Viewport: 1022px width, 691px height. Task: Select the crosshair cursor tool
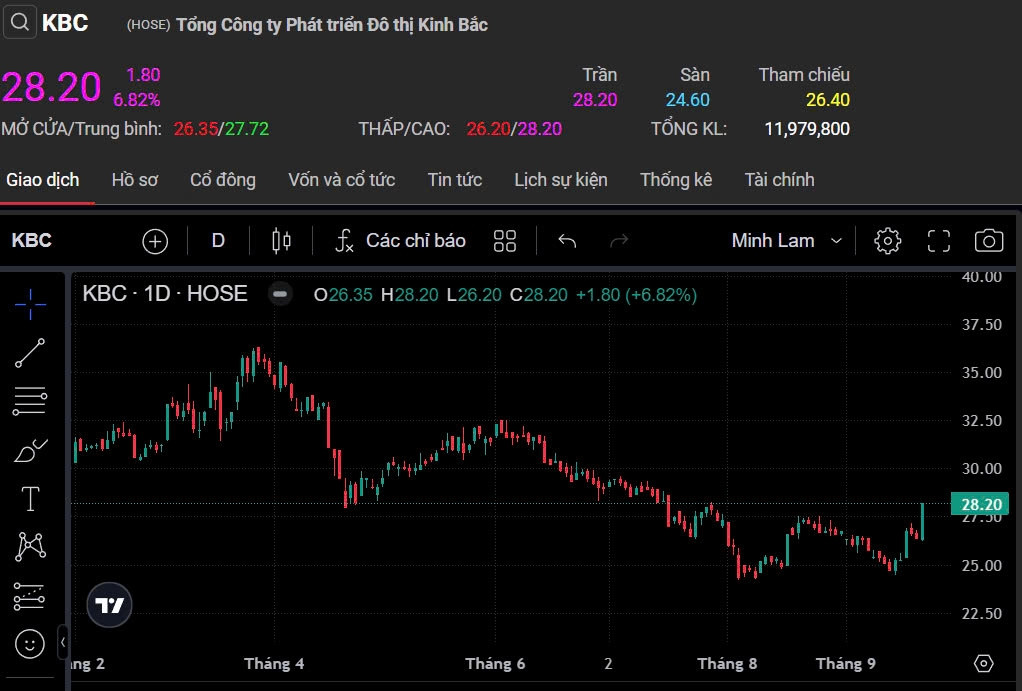click(x=30, y=304)
